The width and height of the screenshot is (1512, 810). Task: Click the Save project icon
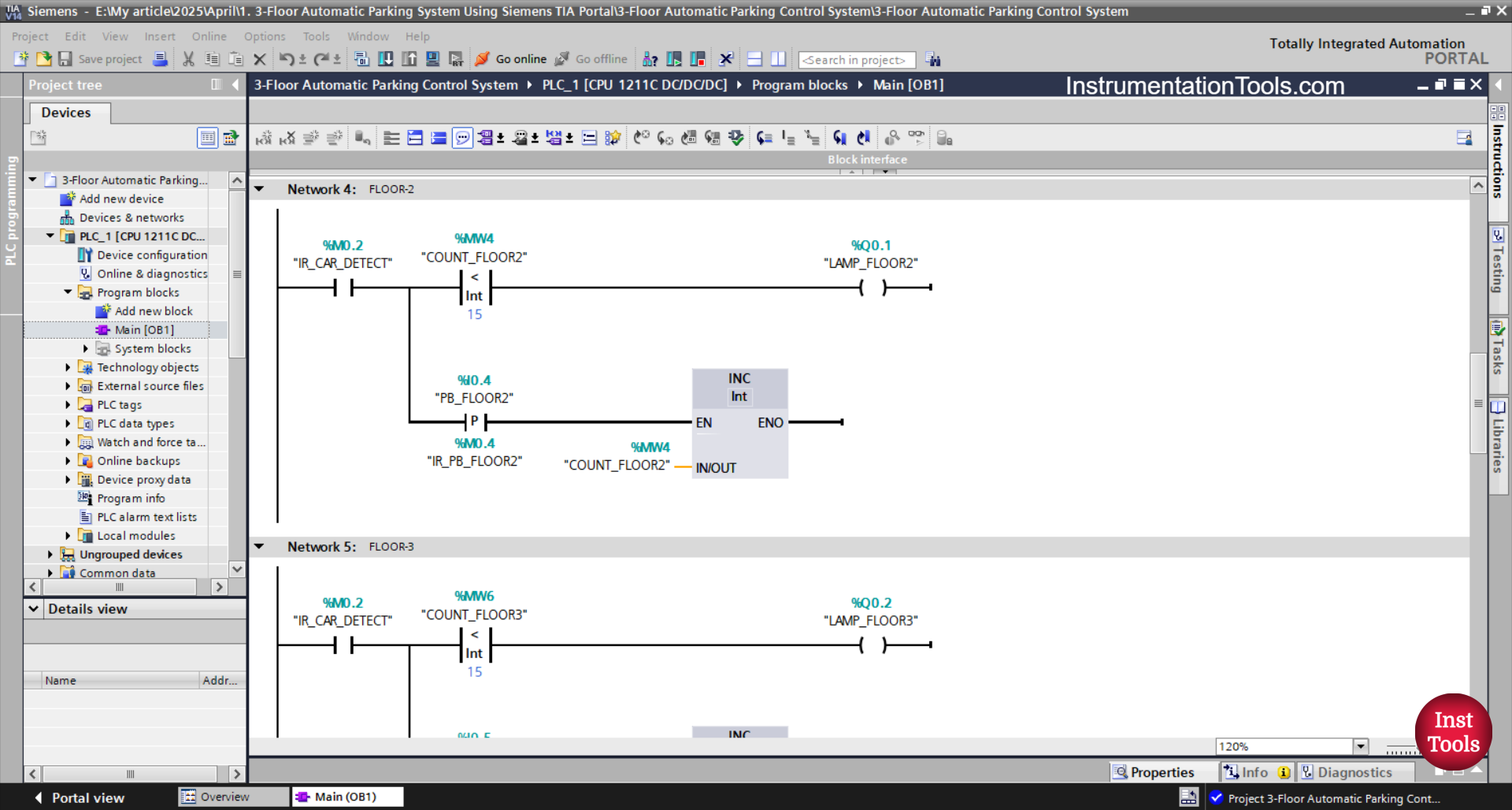66,59
